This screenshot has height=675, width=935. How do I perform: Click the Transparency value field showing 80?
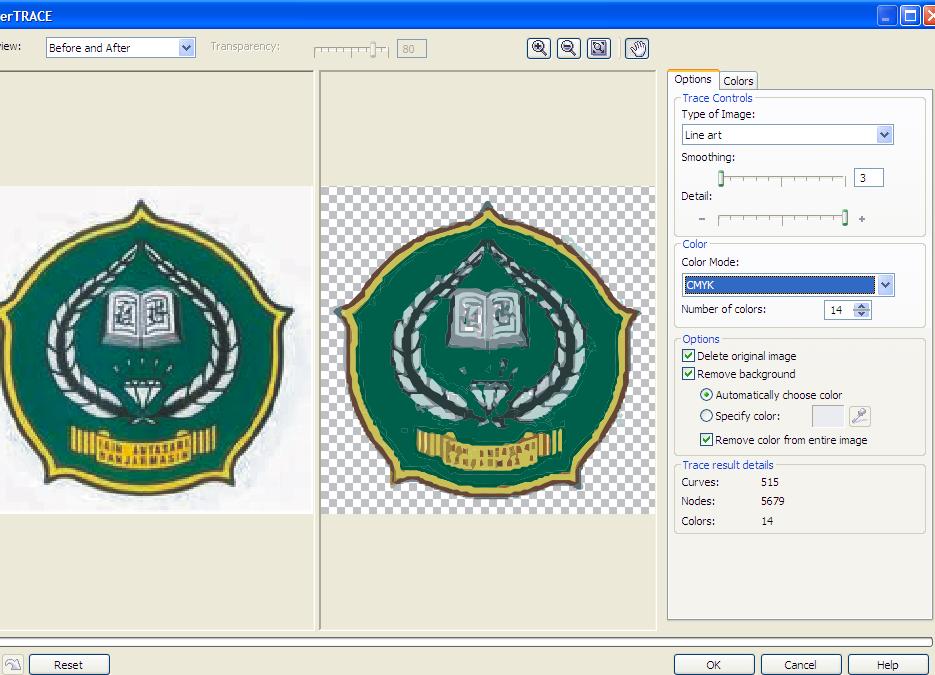[x=412, y=49]
